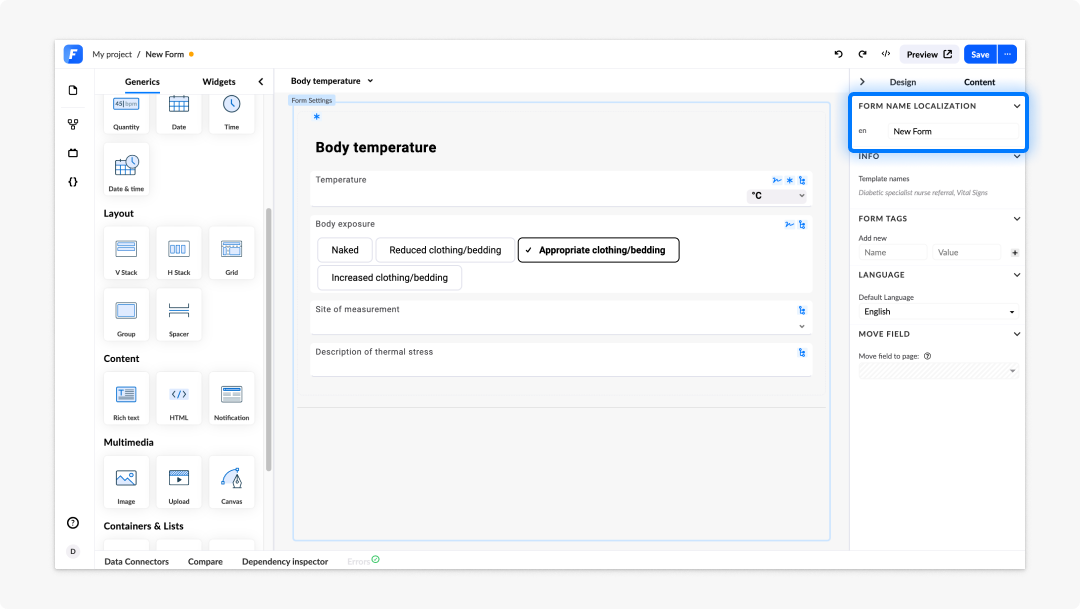Screen dimensions: 1080x609
Task: Open the Compare tab
Action: point(205,561)
